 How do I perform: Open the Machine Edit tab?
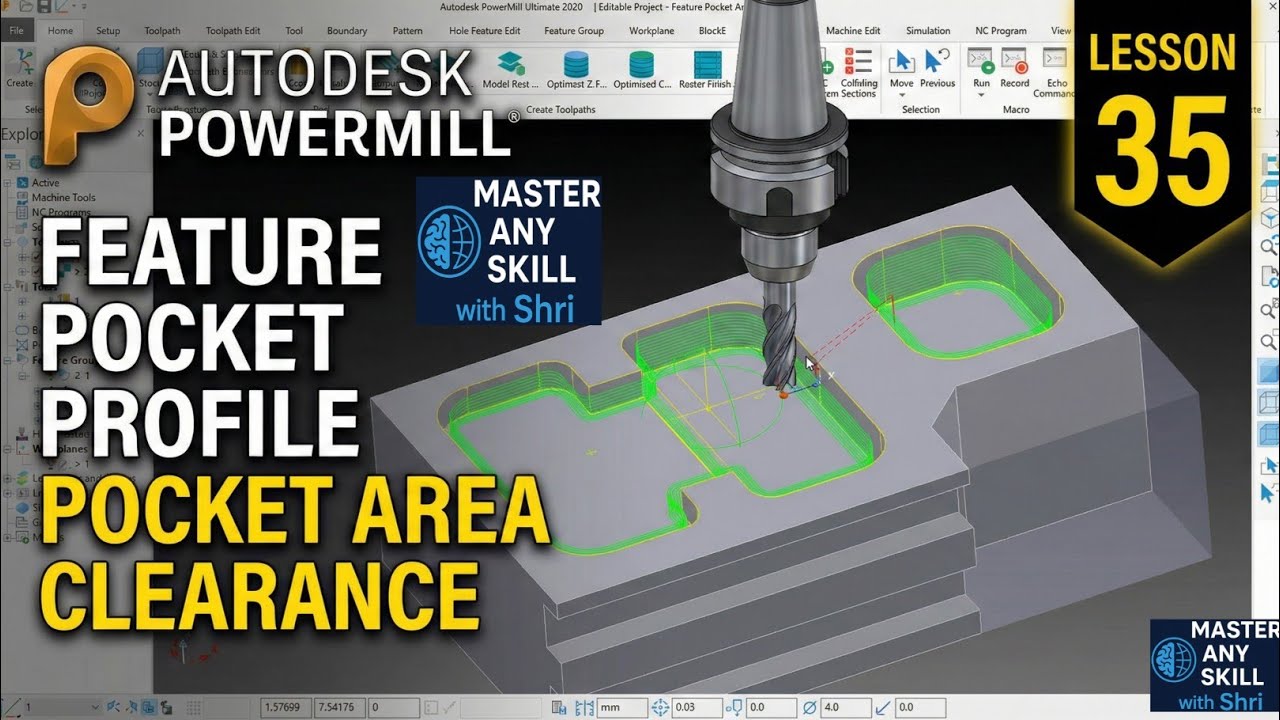coord(853,31)
